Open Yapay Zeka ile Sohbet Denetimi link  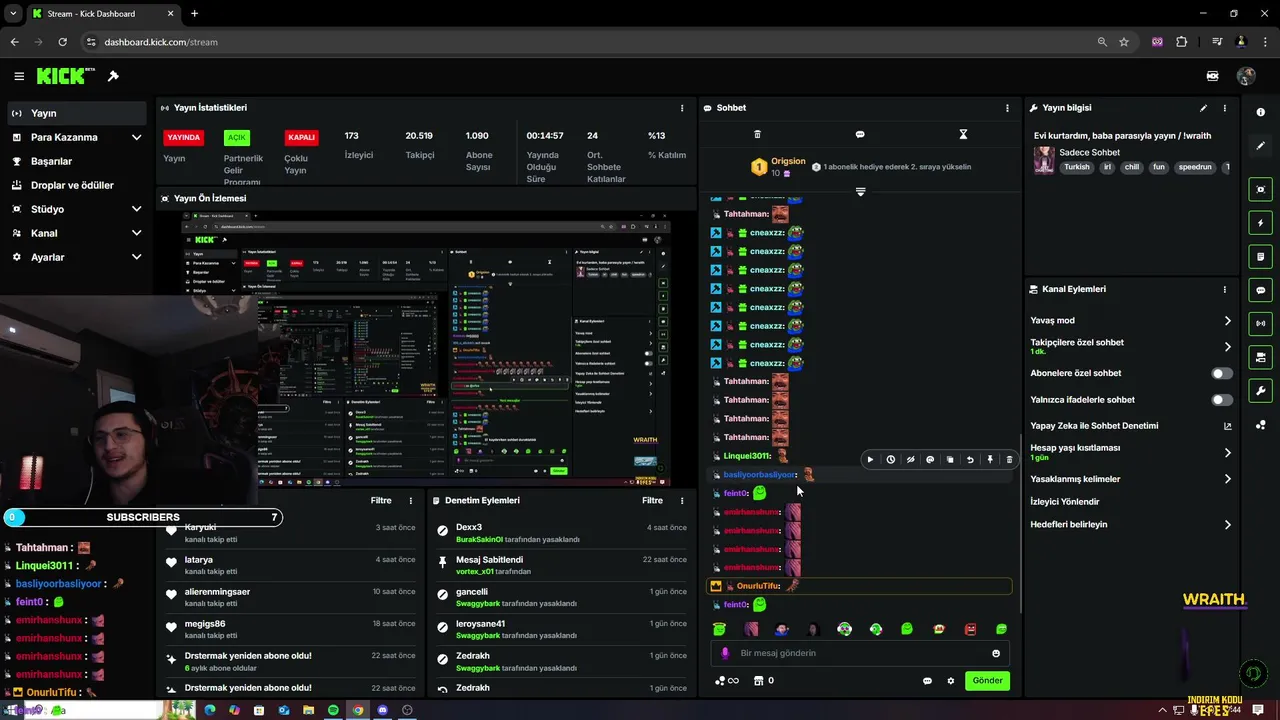coord(1131,426)
